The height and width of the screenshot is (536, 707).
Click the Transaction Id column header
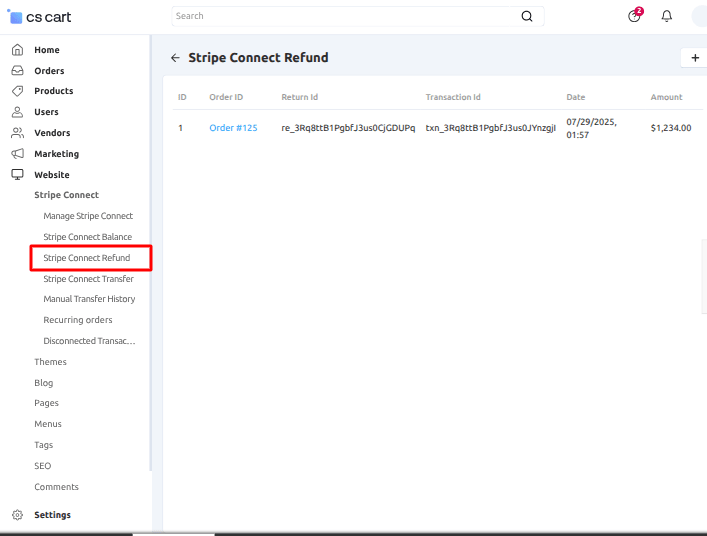(x=453, y=97)
